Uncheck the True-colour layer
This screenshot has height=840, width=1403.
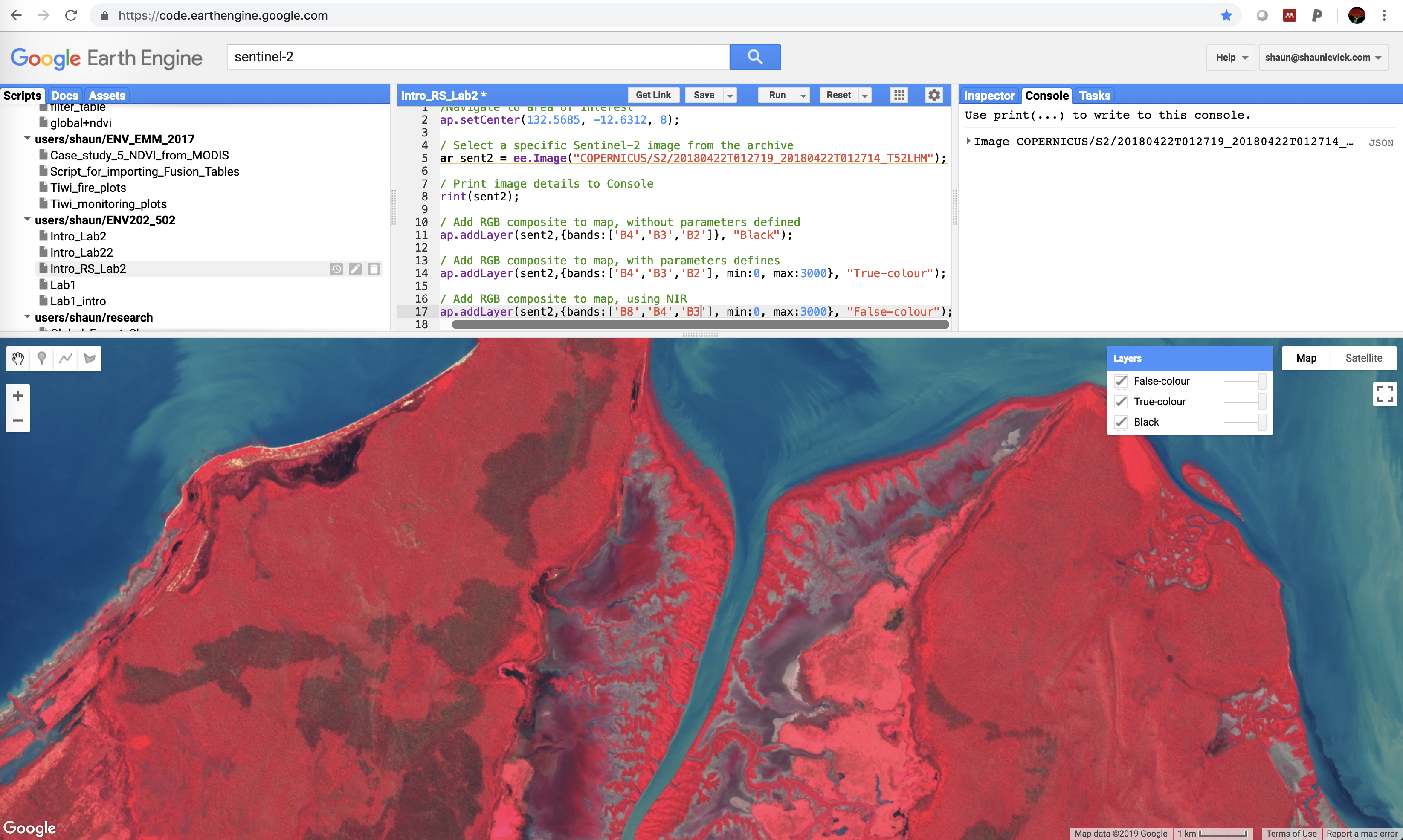click(1121, 401)
